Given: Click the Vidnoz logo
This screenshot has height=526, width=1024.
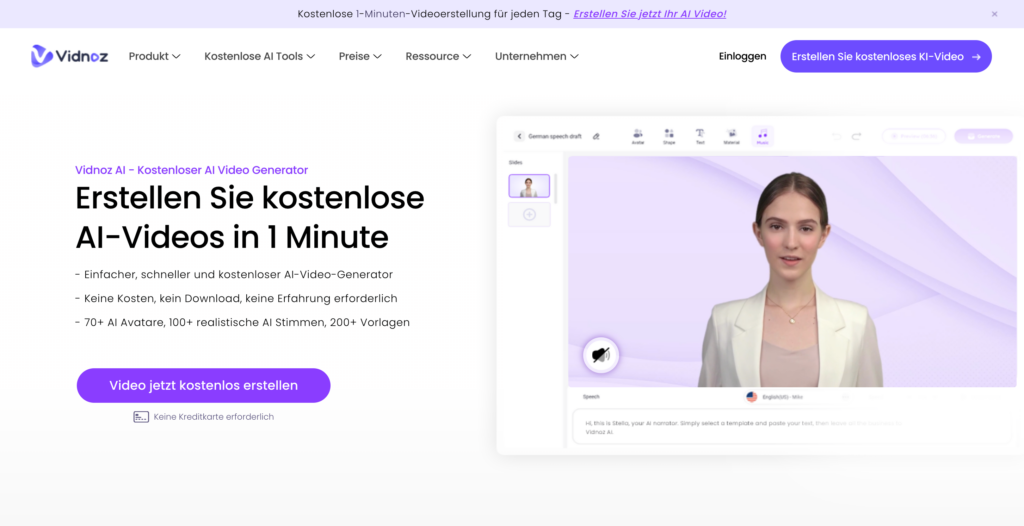Looking at the screenshot, I should click(x=69, y=56).
